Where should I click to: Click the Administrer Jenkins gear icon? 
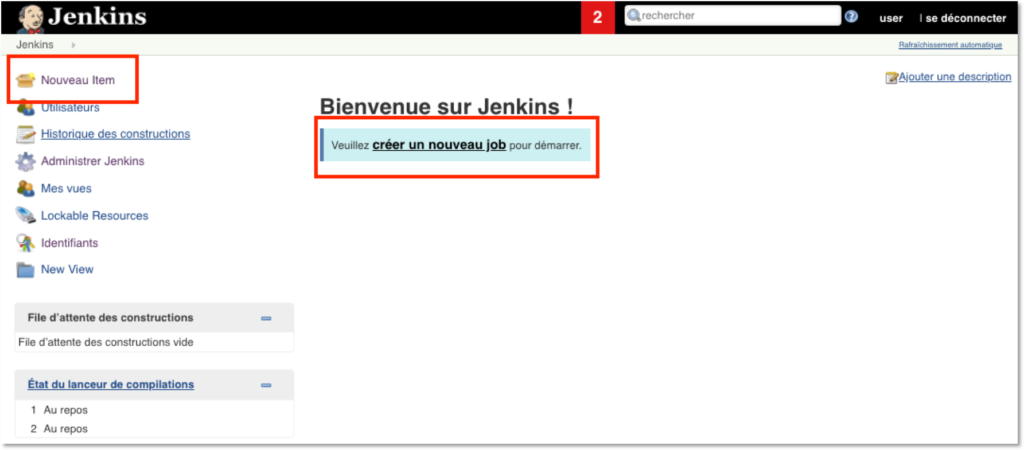coord(25,161)
